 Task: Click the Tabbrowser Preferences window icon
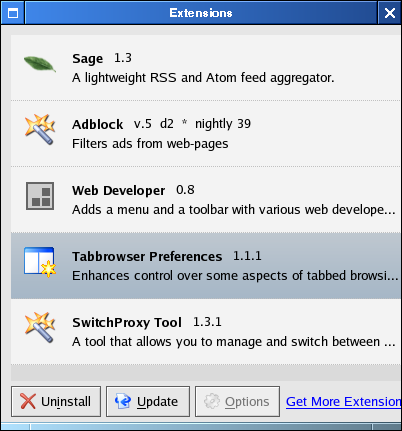tap(40, 262)
